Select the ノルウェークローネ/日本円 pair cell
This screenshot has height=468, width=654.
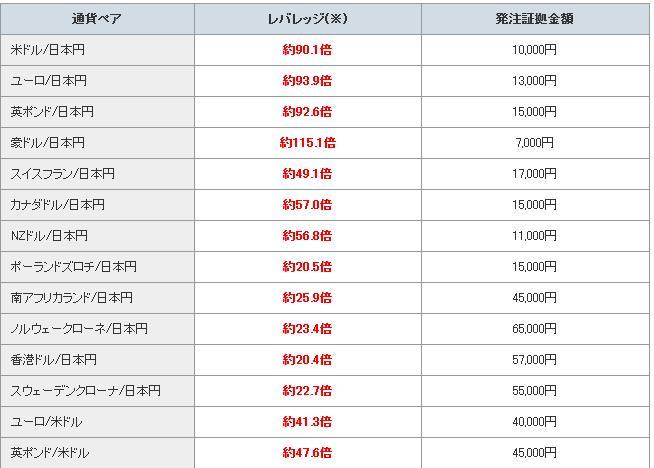point(79,329)
